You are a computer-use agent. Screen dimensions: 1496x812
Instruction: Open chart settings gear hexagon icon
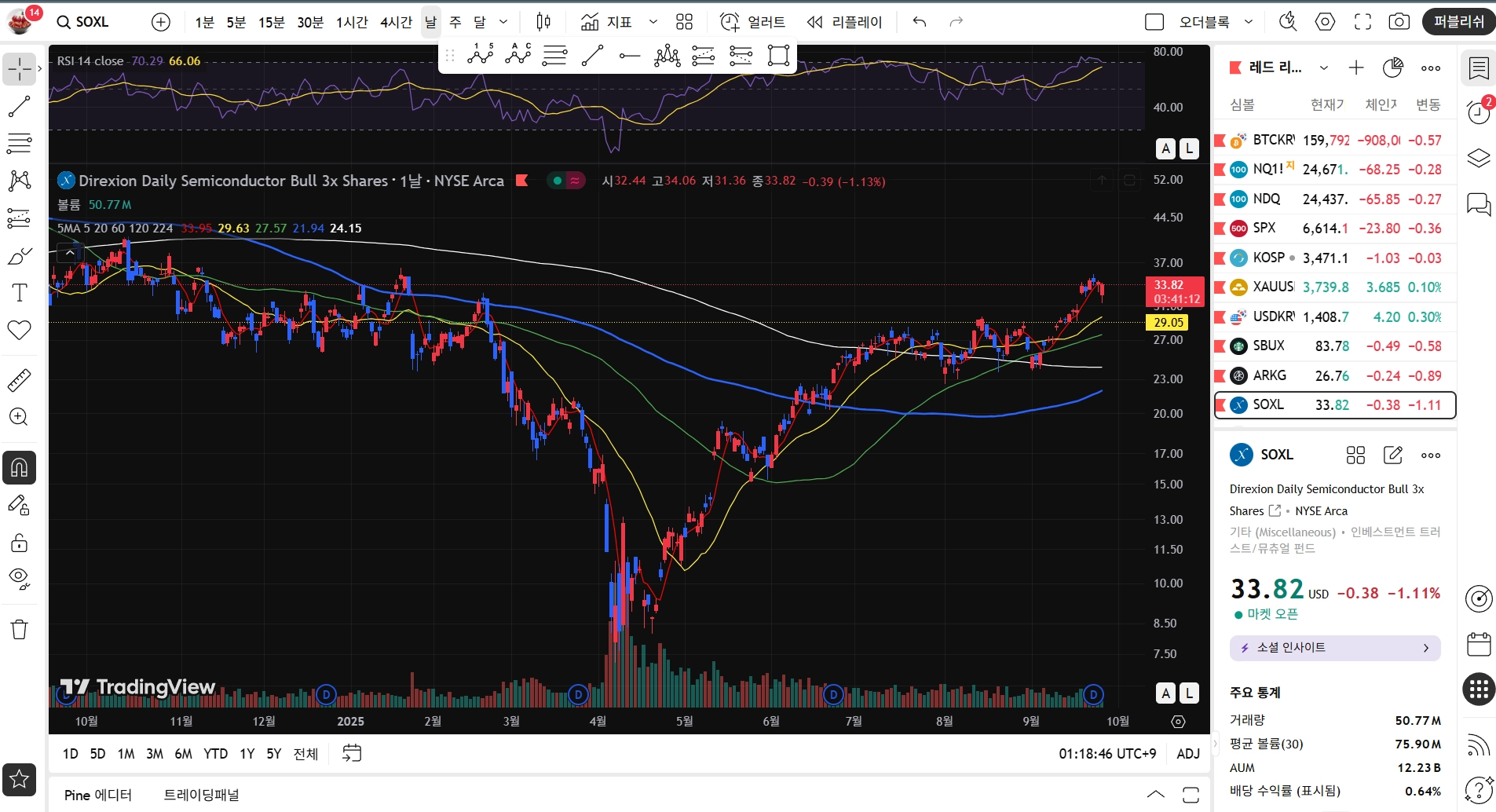pos(1325,22)
